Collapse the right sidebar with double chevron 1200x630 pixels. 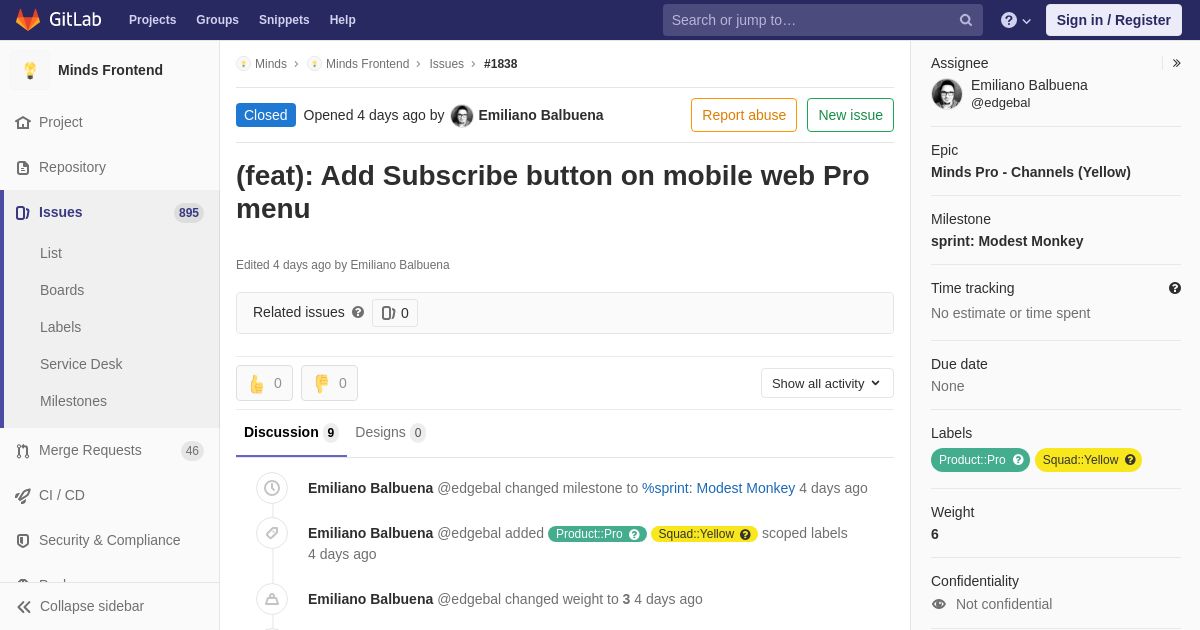click(1176, 63)
